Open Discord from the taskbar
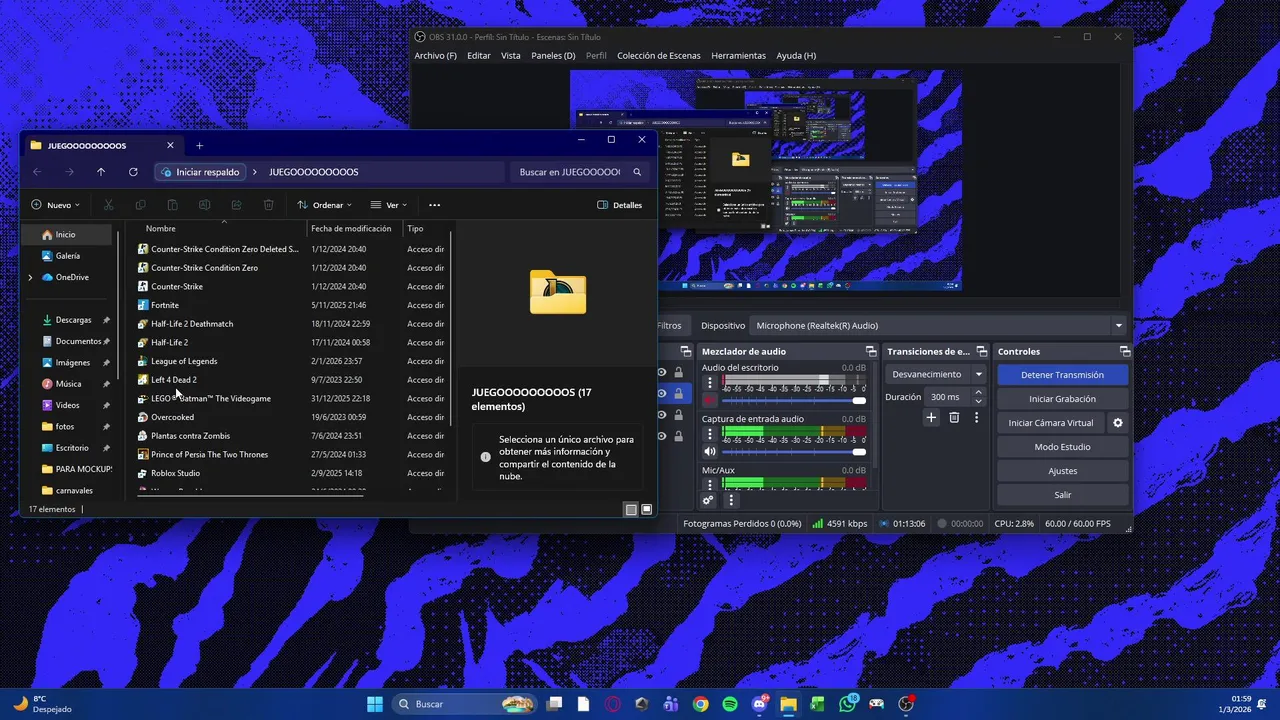Image resolution: width=1280 pixels, height=720 pixels. [x=759, y=704]
